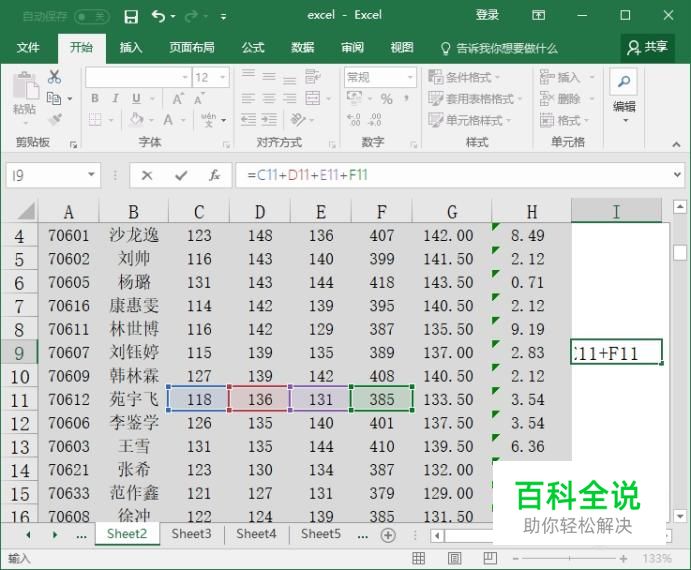Switch to the 审阅 ribbon tab
The height and width of the screenshot is (570, 691).
(352, 47)
